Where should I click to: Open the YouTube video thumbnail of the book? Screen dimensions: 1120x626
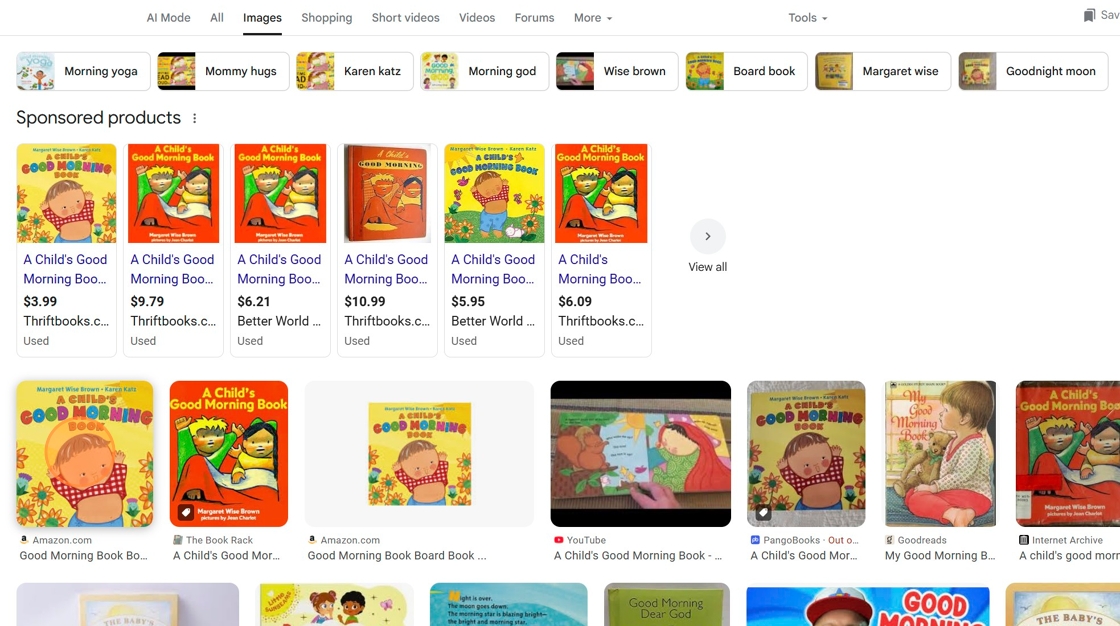[641, 454]
